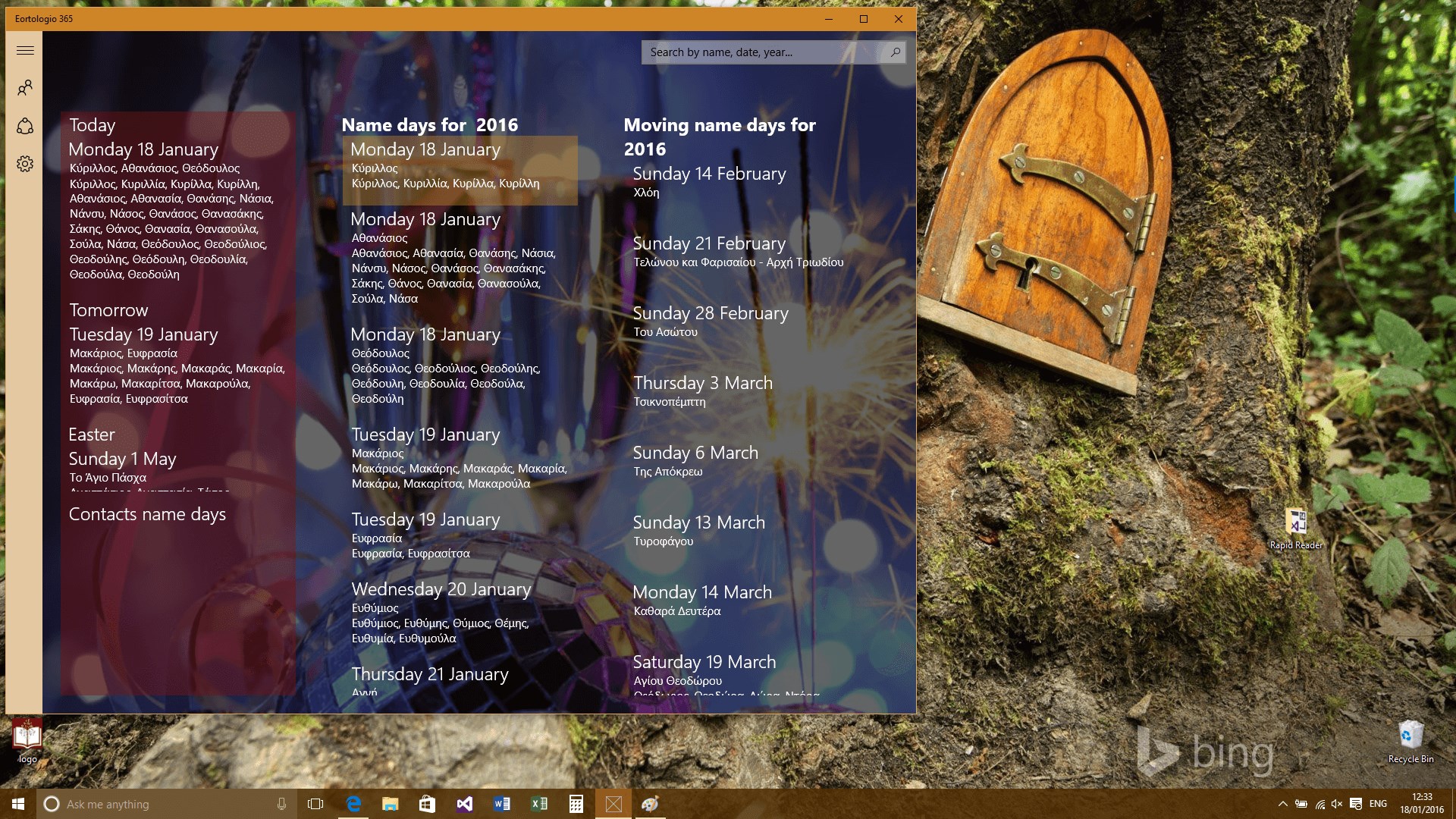Open Sunday 14 February Χλόη moving name day

709,181
